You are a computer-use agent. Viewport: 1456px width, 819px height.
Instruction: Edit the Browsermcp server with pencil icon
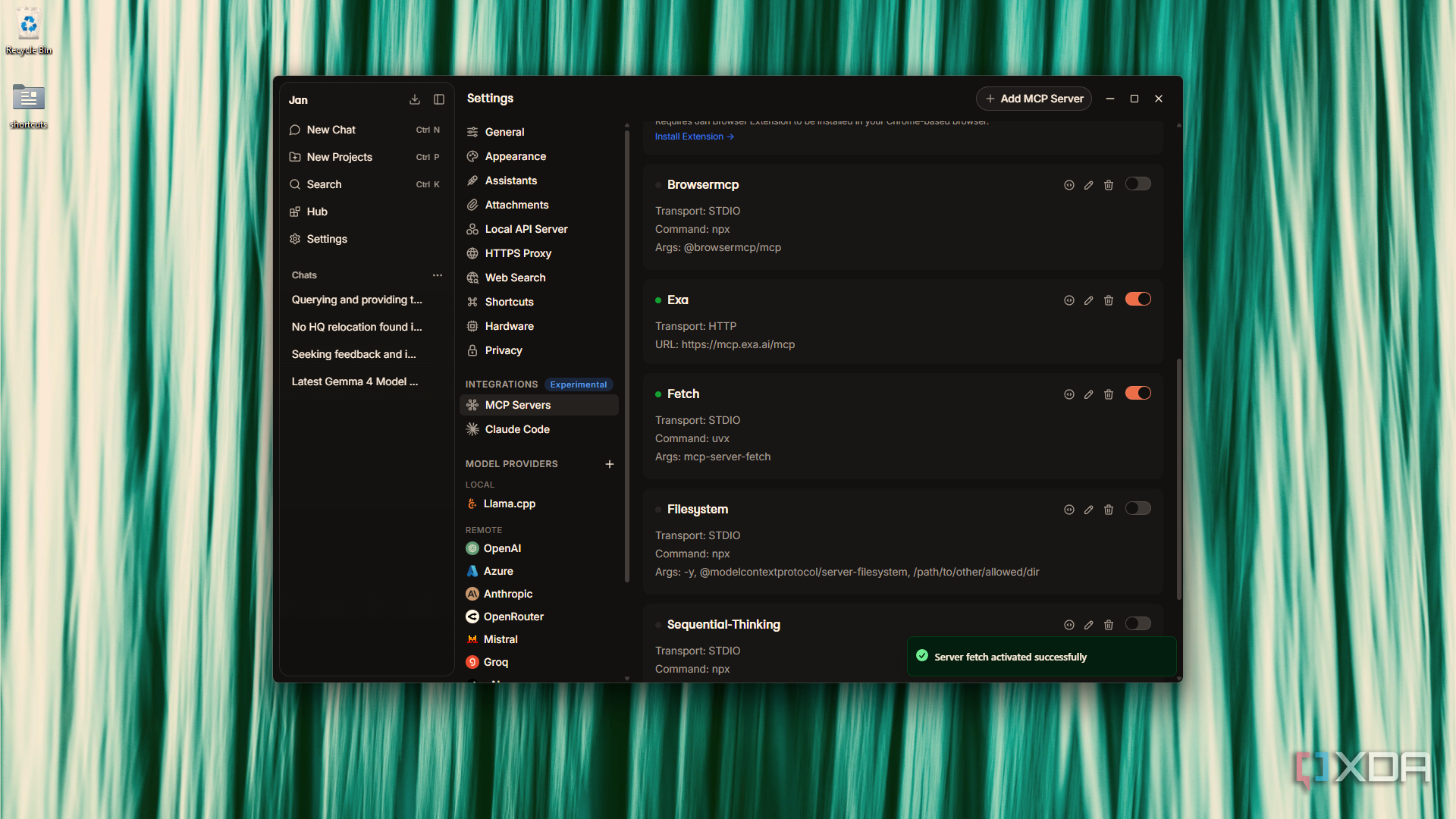click(1089, 185)
